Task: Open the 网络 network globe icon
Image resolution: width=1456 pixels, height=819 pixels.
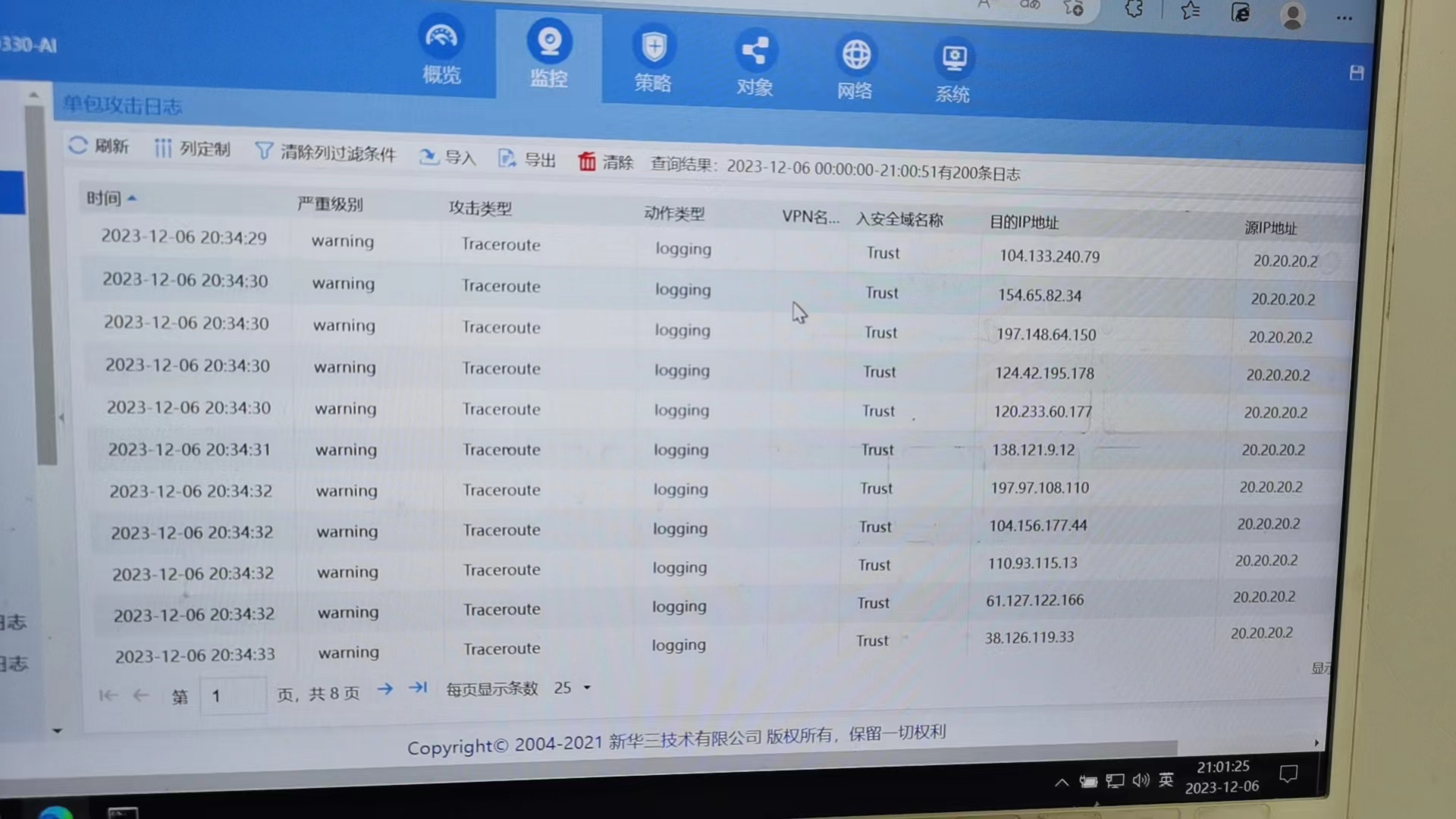Action: click(x=855, y=55)
